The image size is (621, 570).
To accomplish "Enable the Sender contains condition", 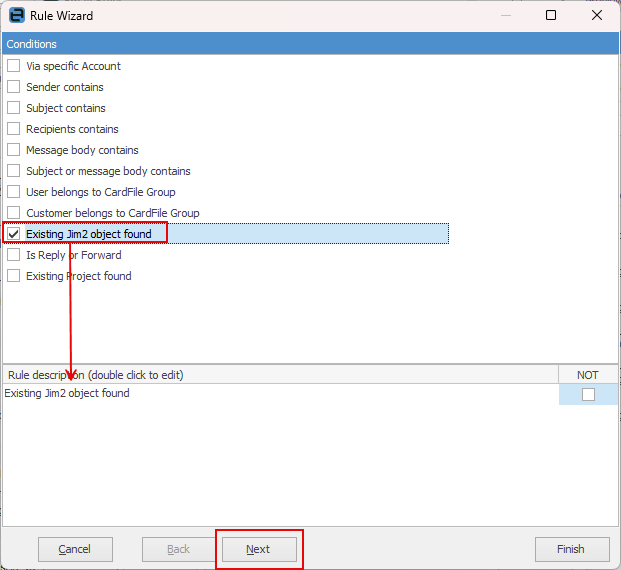I will coord(13,87).
